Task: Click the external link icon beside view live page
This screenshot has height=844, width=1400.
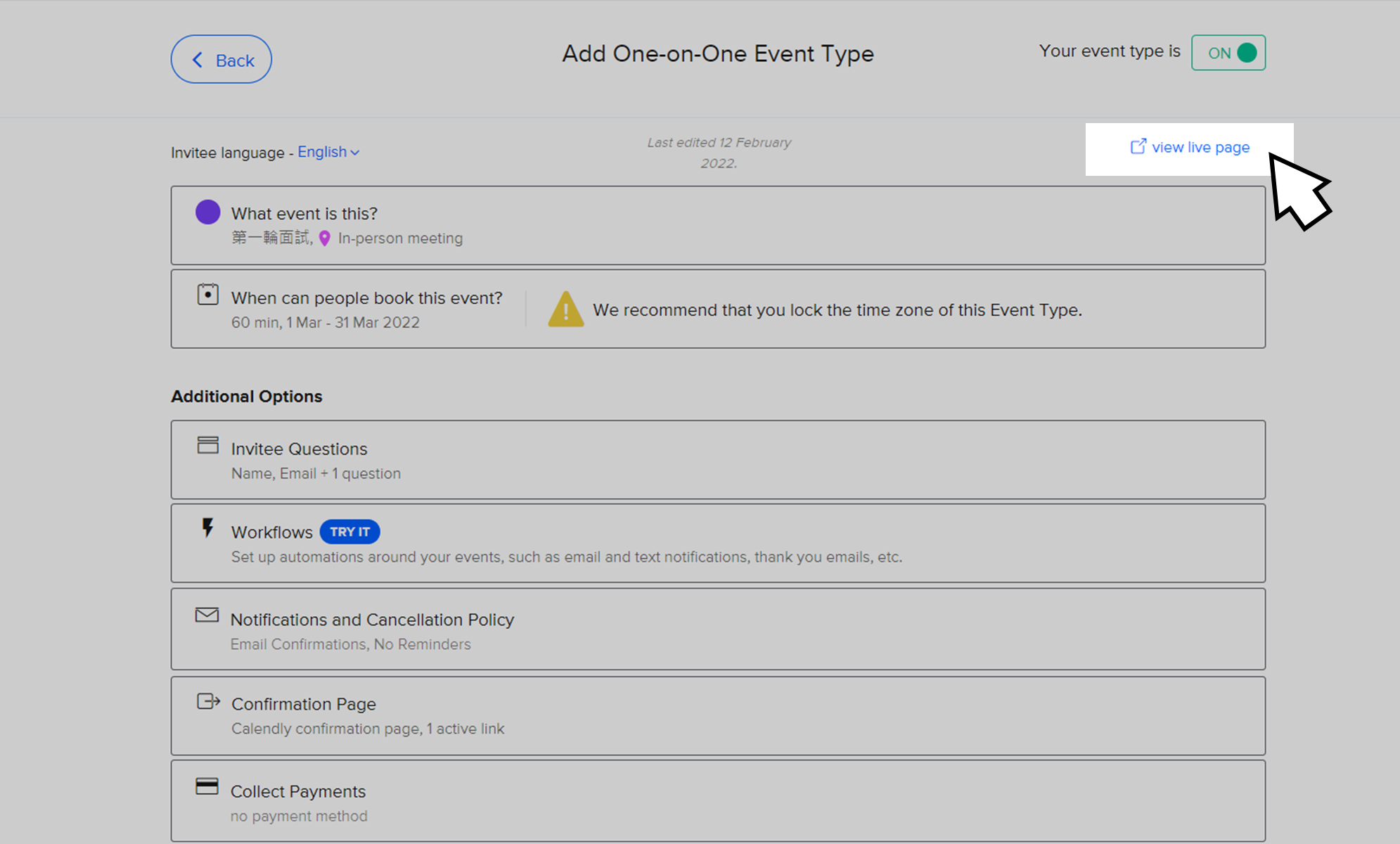Action: (x=1138, y=146)
